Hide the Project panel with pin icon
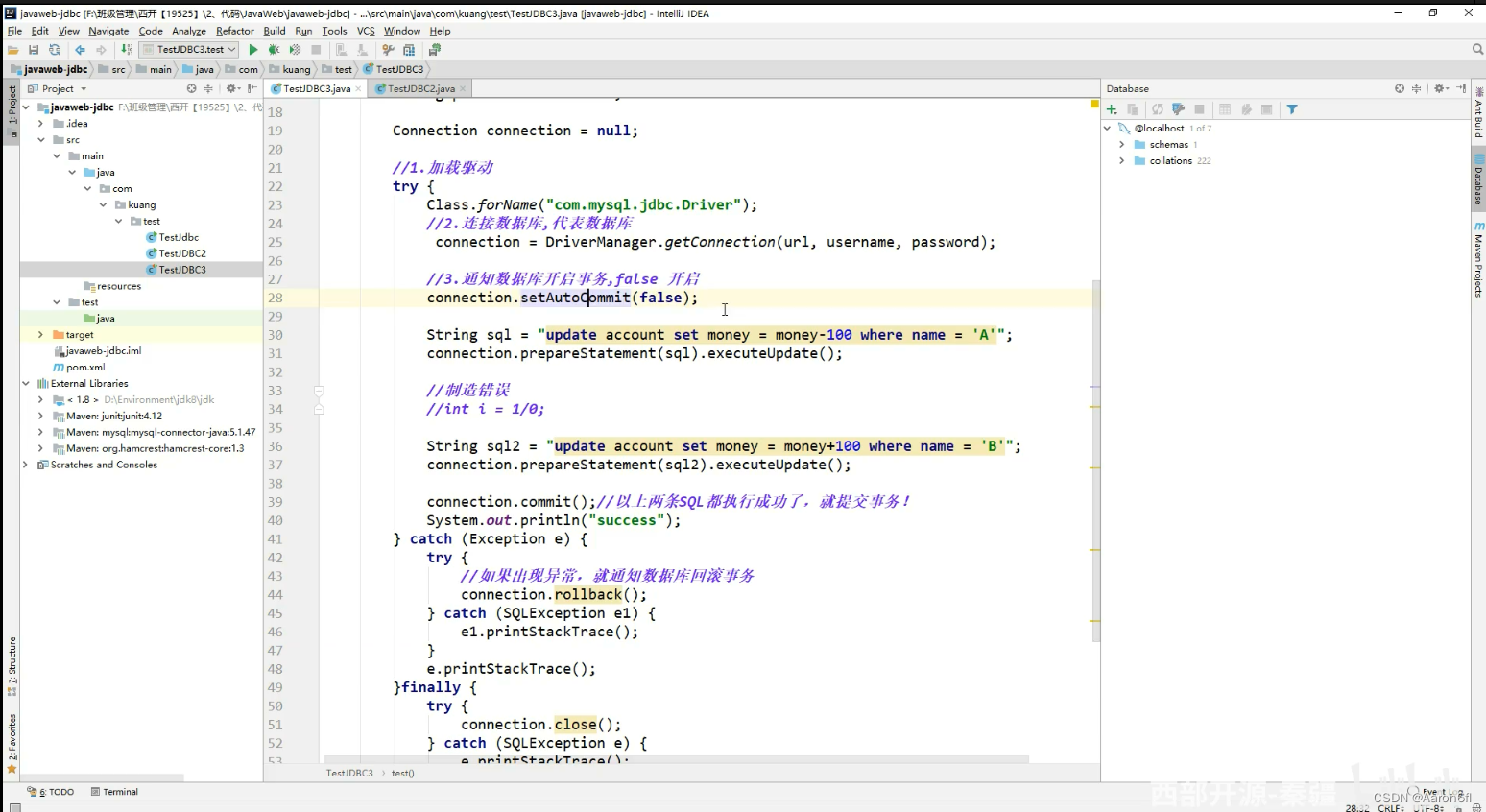The width and height of the screenshot is (1486, 812). (252, 88)
